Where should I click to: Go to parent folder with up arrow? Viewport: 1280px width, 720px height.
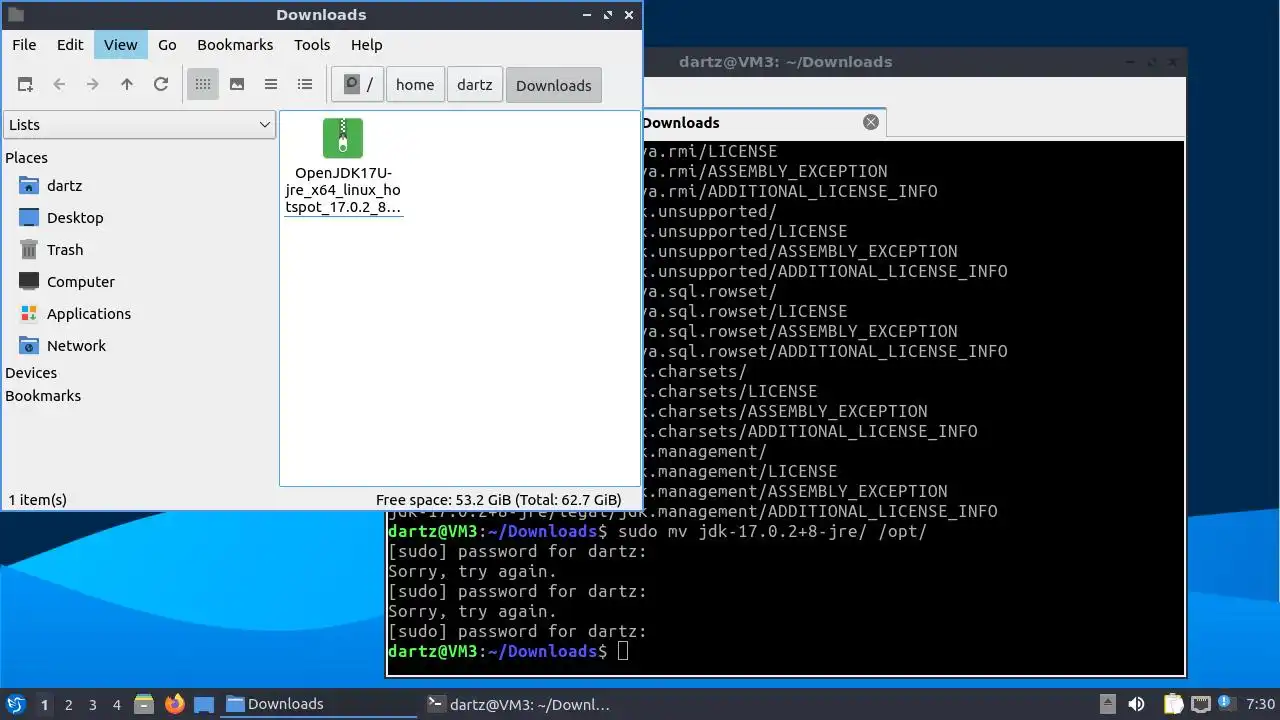click(x=127, y=85)
